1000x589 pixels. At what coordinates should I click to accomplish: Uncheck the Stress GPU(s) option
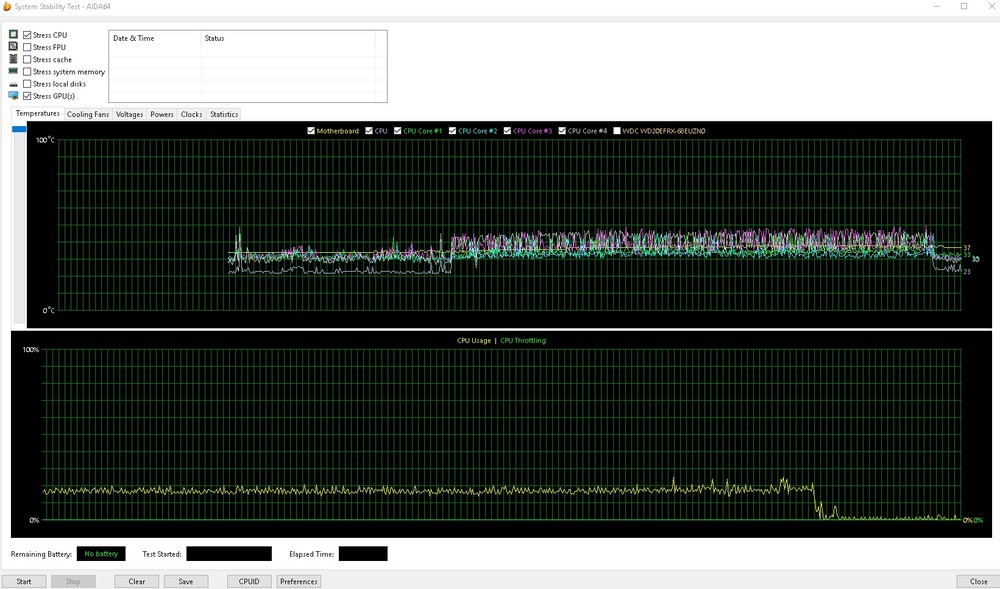[x=27, y=96]
